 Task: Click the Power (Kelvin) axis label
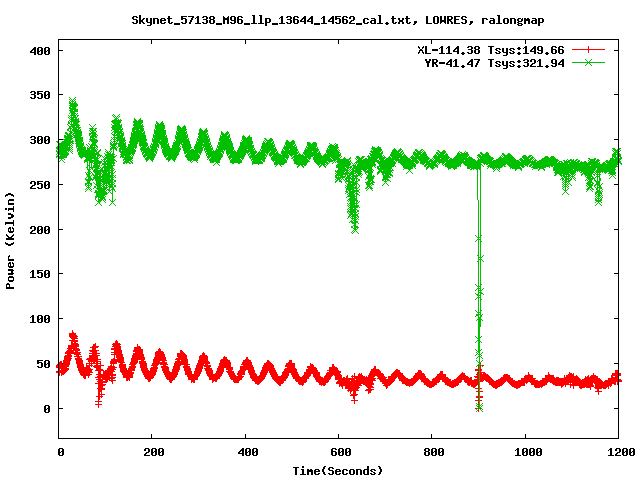[x=10, y=241]
